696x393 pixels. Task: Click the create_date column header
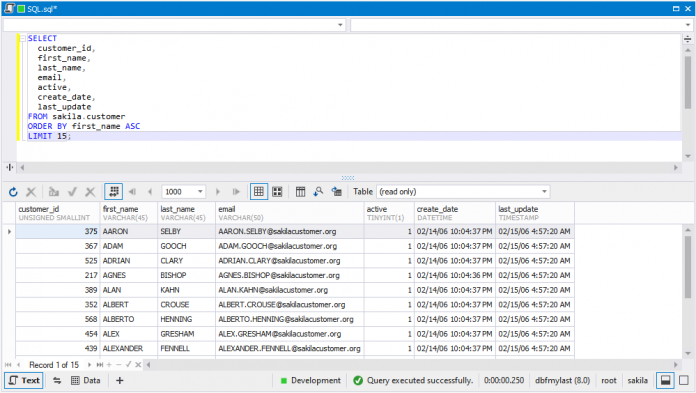point(455,213)
